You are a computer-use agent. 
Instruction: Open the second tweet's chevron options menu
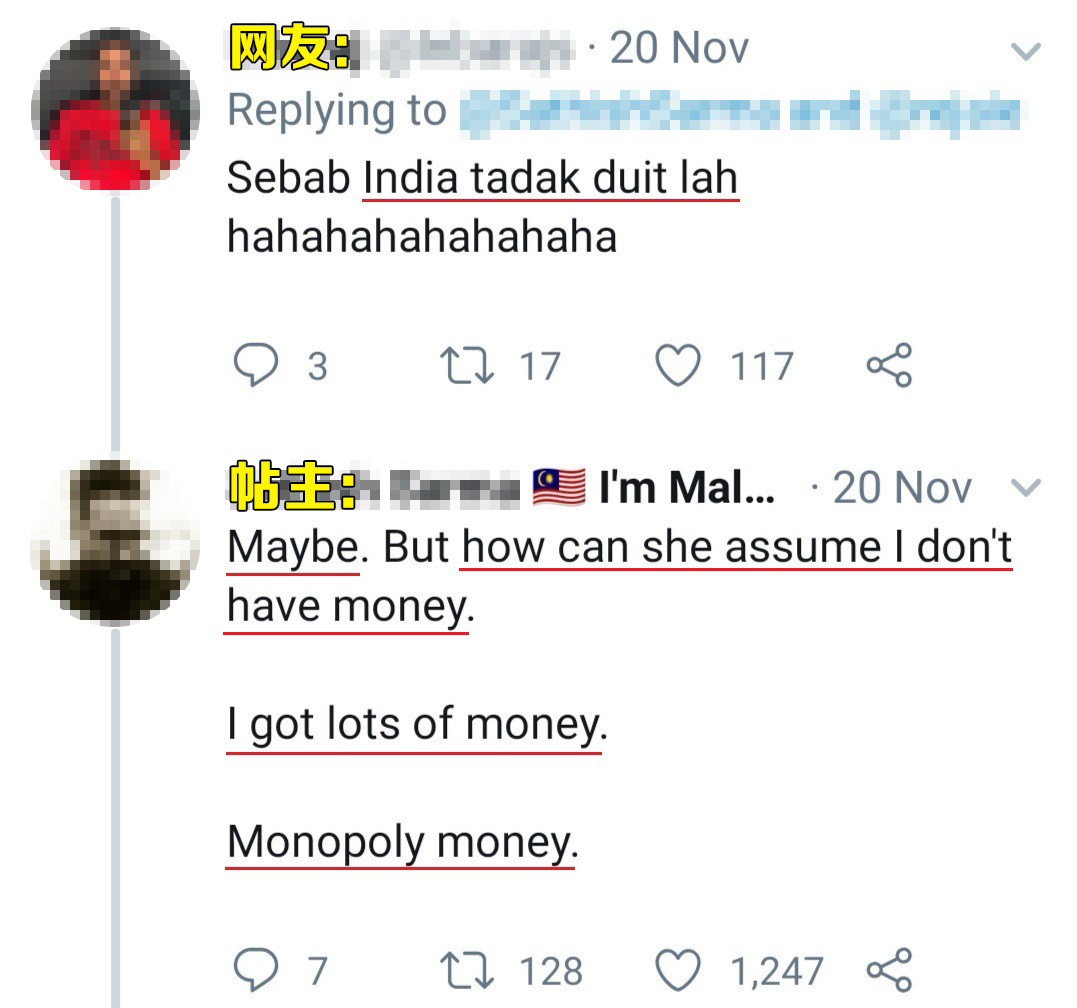tap(1026, 488)
